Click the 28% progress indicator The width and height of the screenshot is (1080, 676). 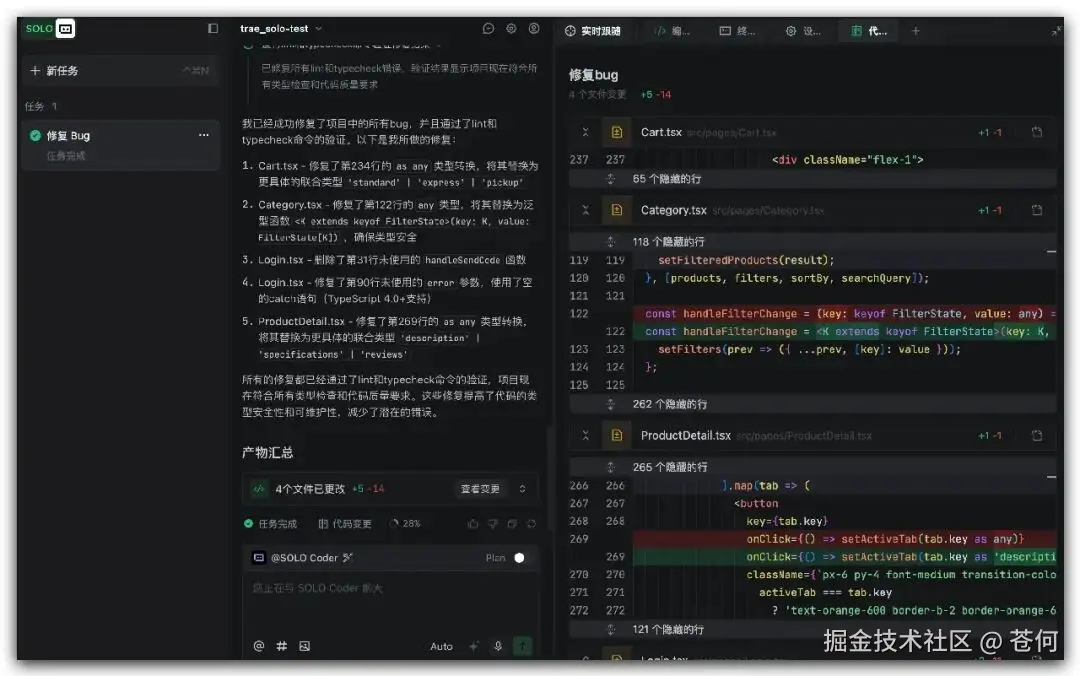[410, 523]
